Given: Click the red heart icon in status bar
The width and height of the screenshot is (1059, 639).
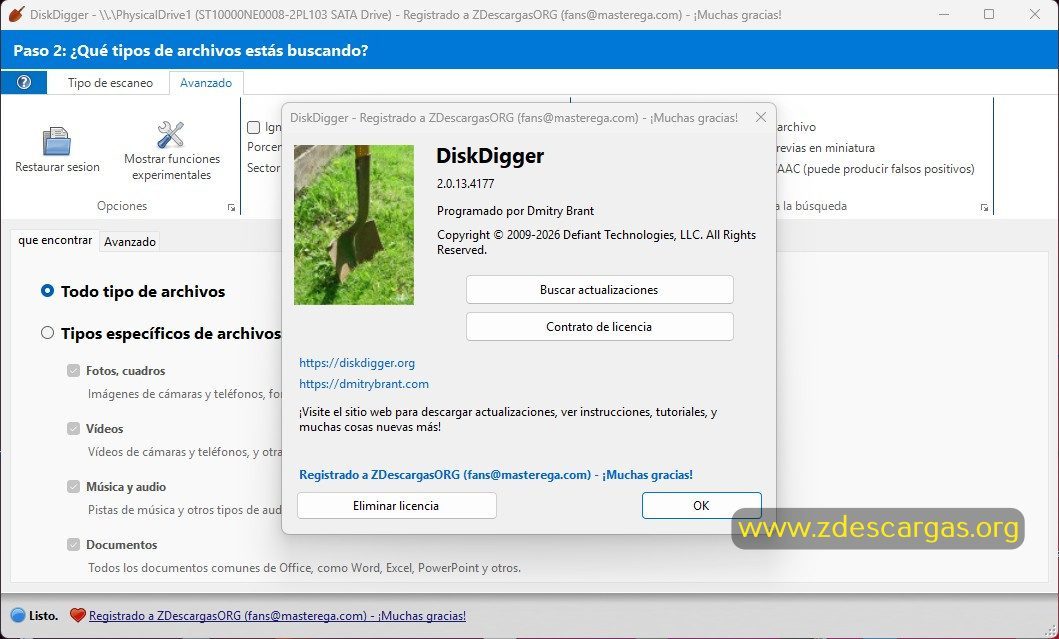Looking at the screenshot, I should pos(78,615).
